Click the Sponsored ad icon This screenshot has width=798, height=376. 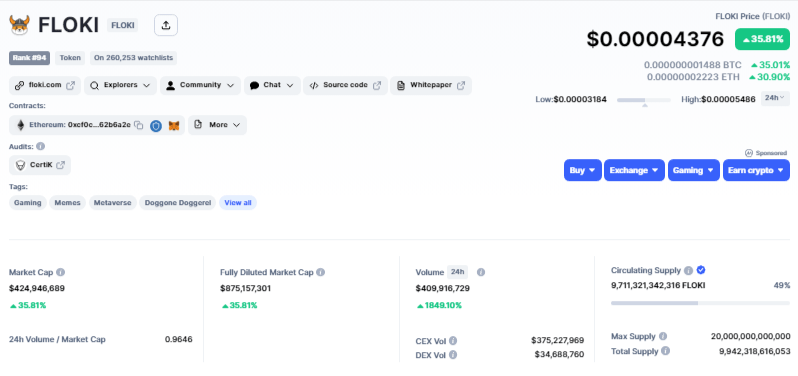click(749, 153)
